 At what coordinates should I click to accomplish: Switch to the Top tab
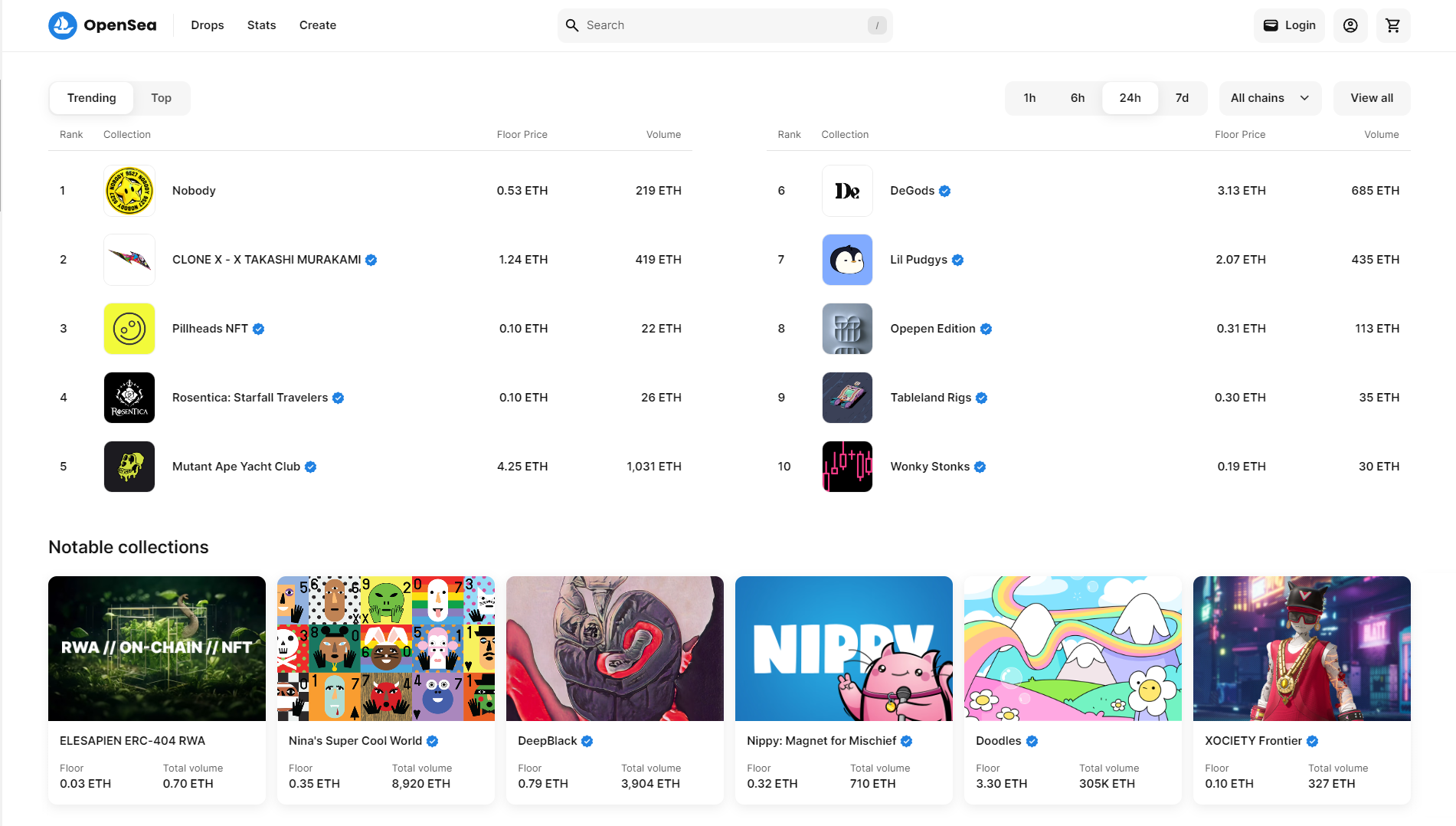(x=161, y=98)
